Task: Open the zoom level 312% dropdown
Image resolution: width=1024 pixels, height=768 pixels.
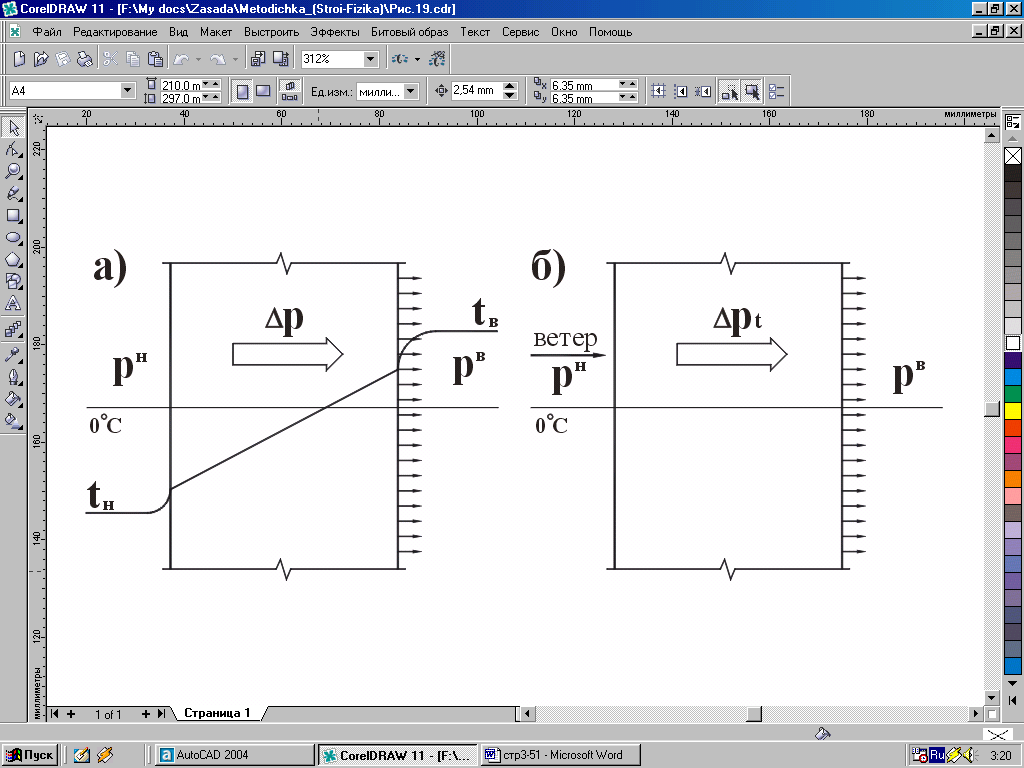Action: (371, 59)
